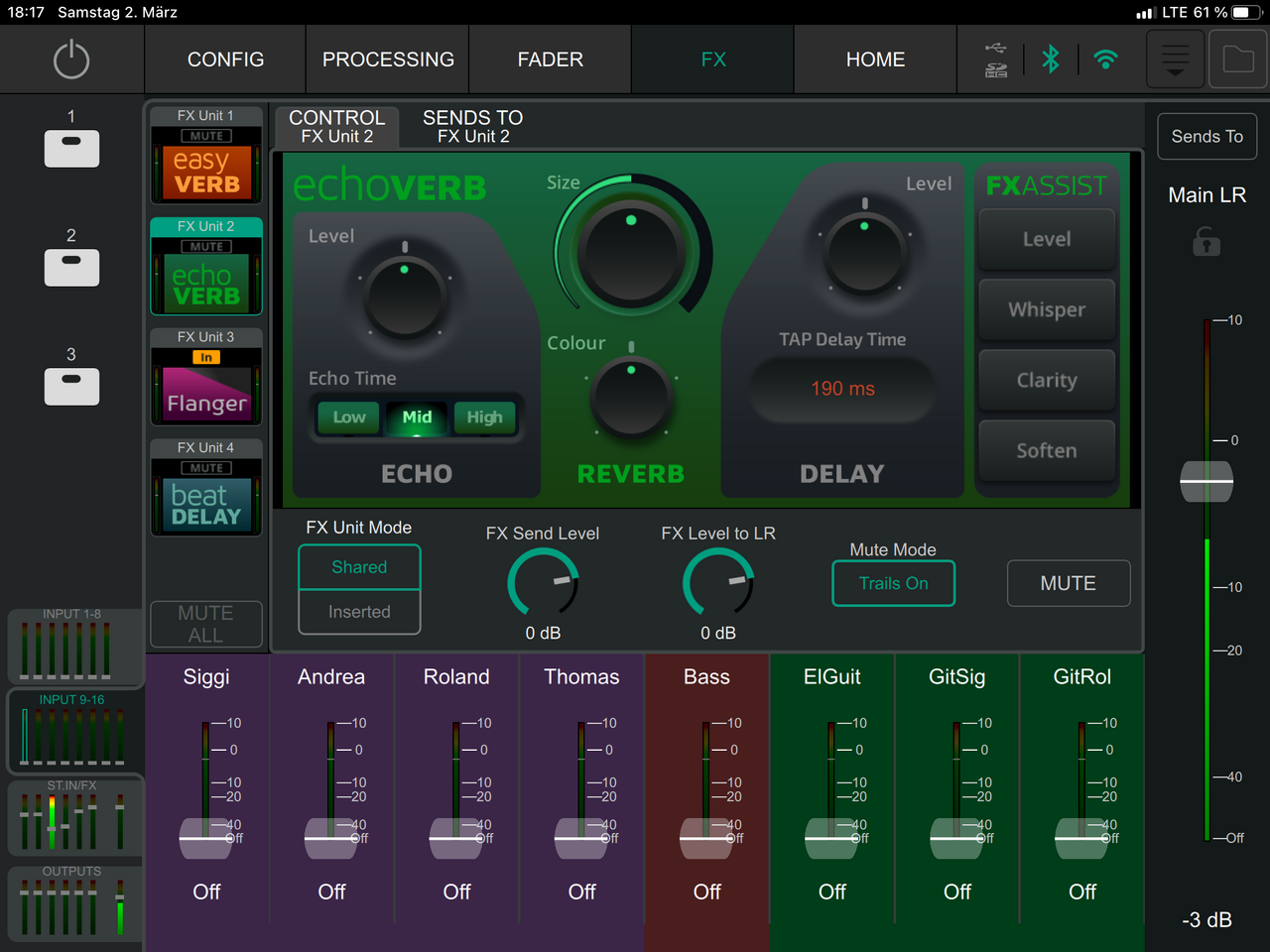Tap the Main LR lock icon
Image resolution: width=1270 pixels, height=952 pixels.
click(1206, 242)
